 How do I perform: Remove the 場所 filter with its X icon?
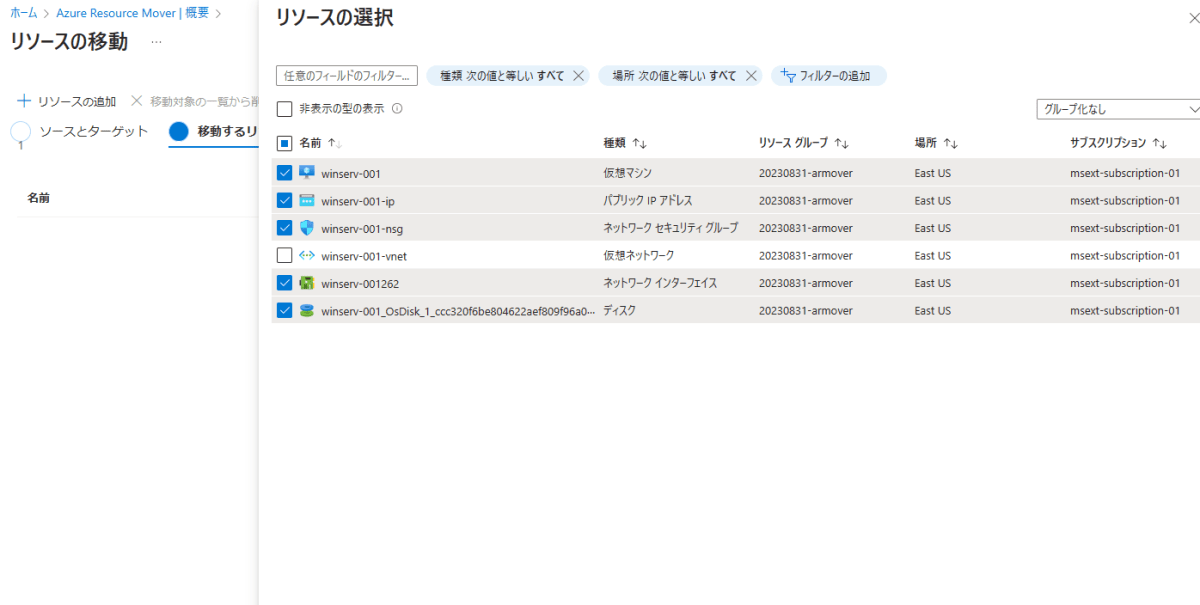[751, 76]
